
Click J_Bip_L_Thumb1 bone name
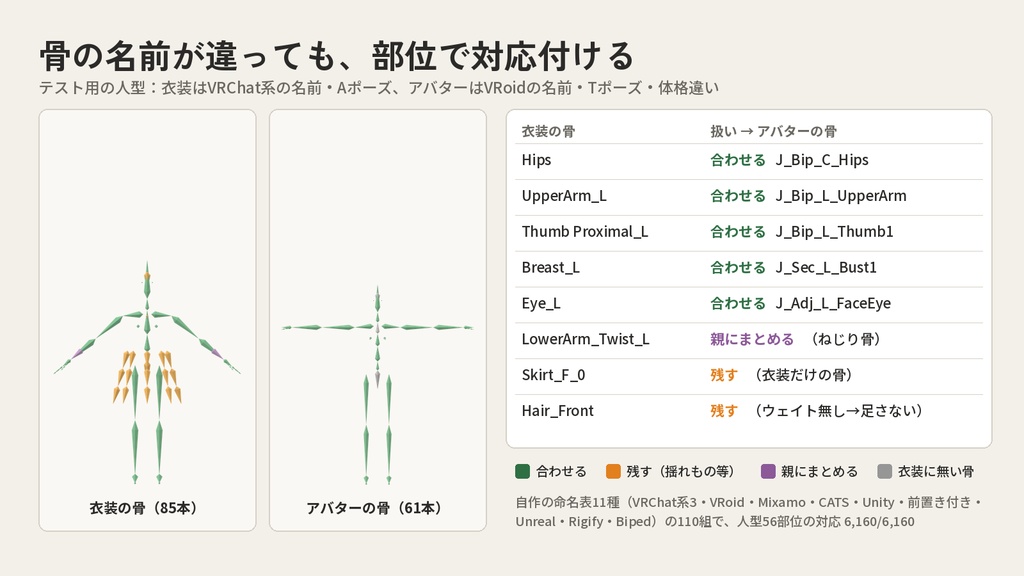(x=835, y=232)
